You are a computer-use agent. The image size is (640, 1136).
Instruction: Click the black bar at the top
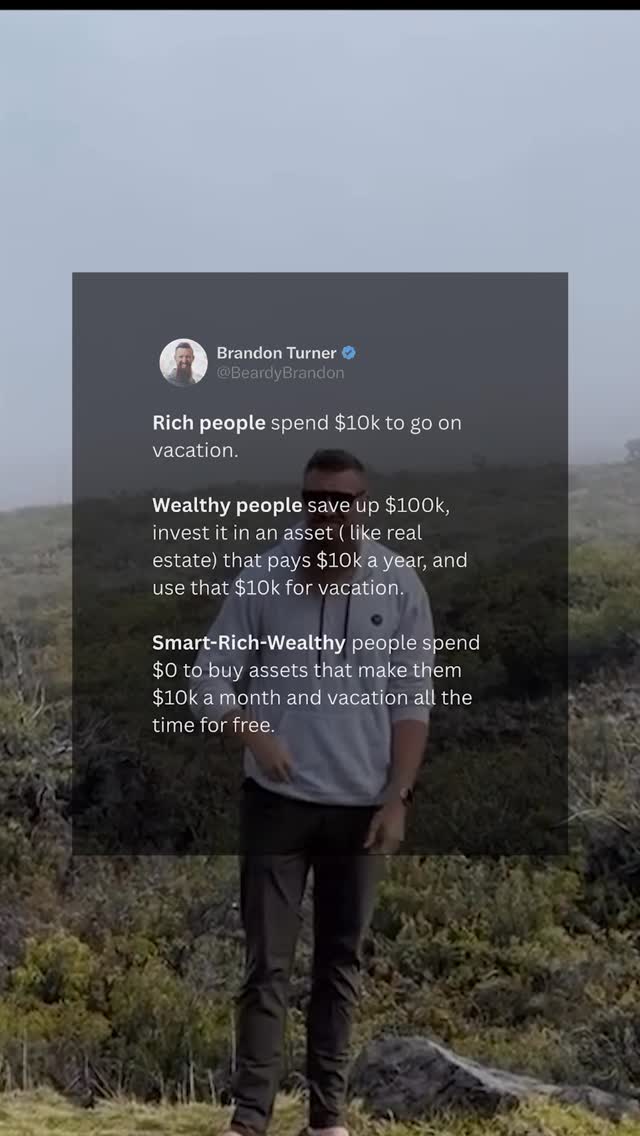coord(320,4)
